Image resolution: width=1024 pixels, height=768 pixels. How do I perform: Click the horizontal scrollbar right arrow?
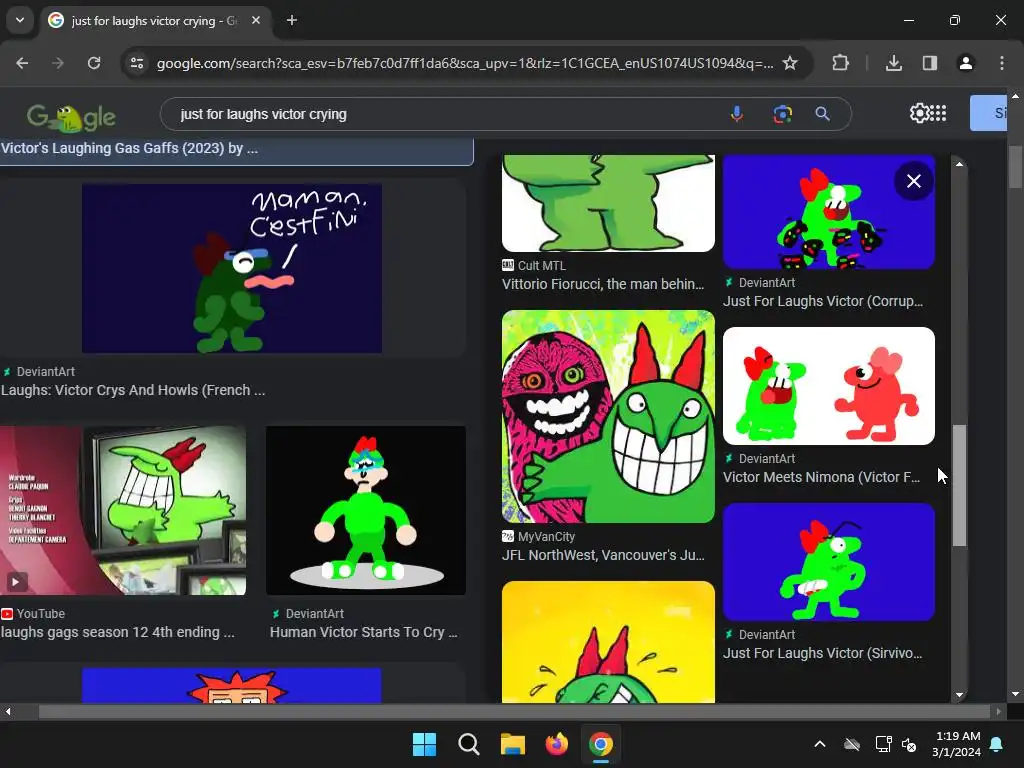[999, 712]
